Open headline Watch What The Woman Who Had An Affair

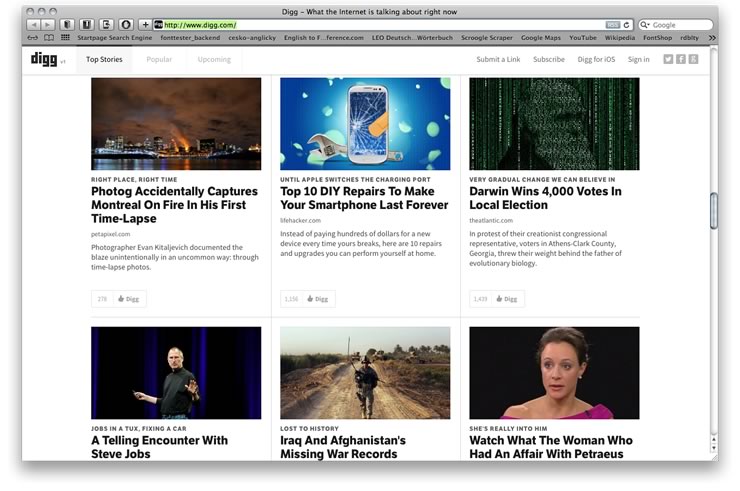(551, 447)
